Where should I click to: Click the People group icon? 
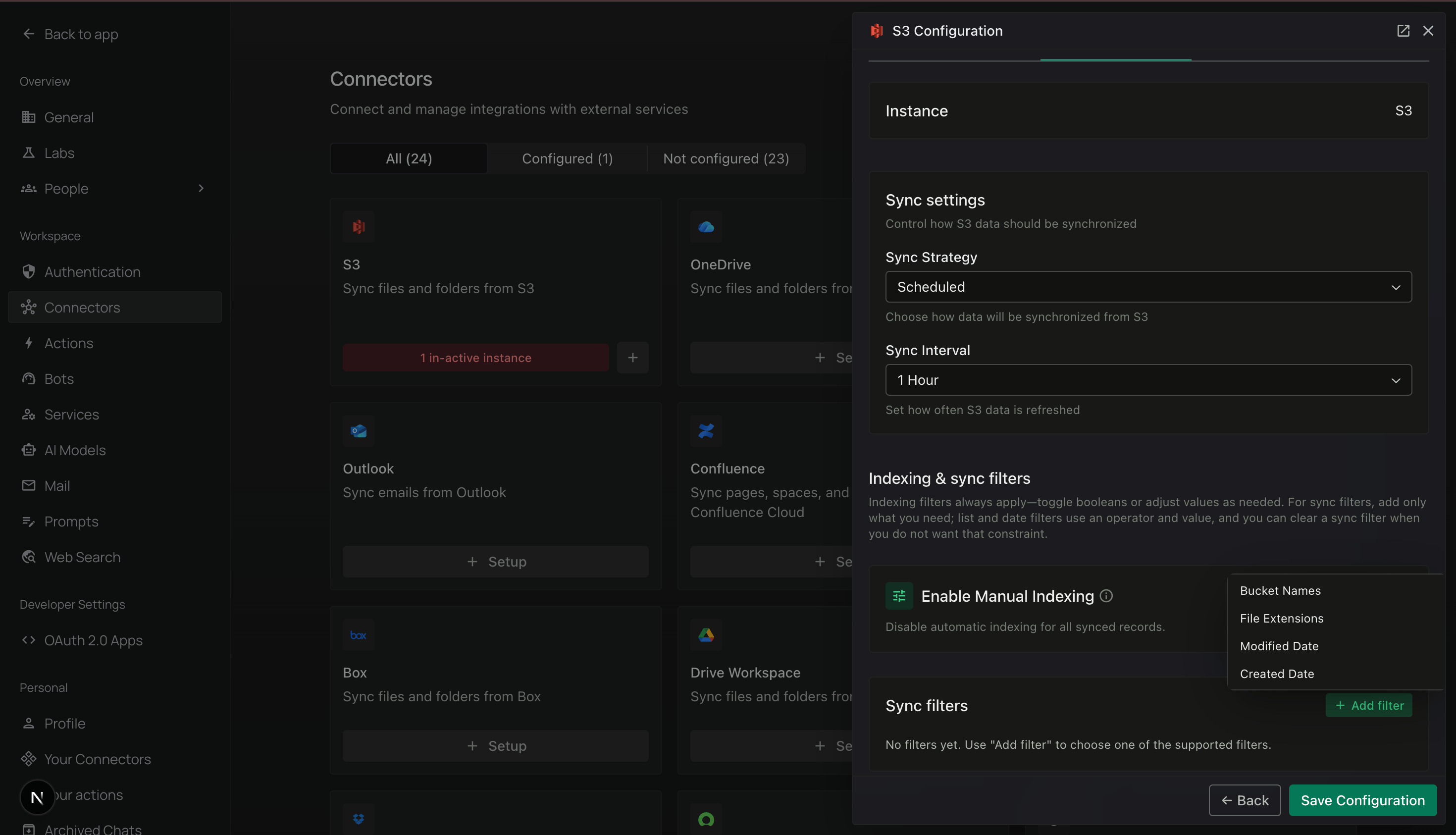pyautogui.click(x=29, y=189)
